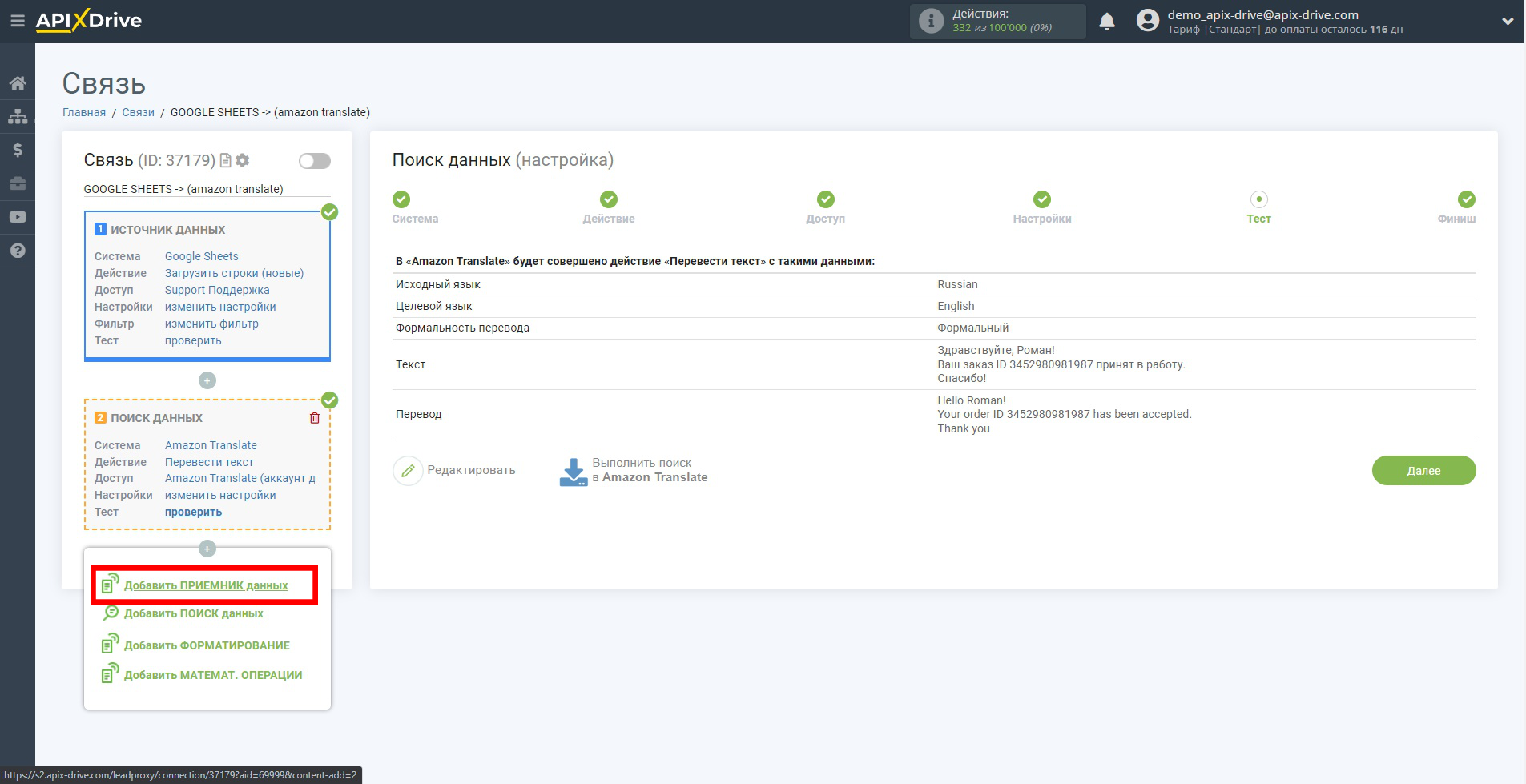The image size is (1526, 784).
Task: Click search block проверить link
Action: click(x=193, y=512)
